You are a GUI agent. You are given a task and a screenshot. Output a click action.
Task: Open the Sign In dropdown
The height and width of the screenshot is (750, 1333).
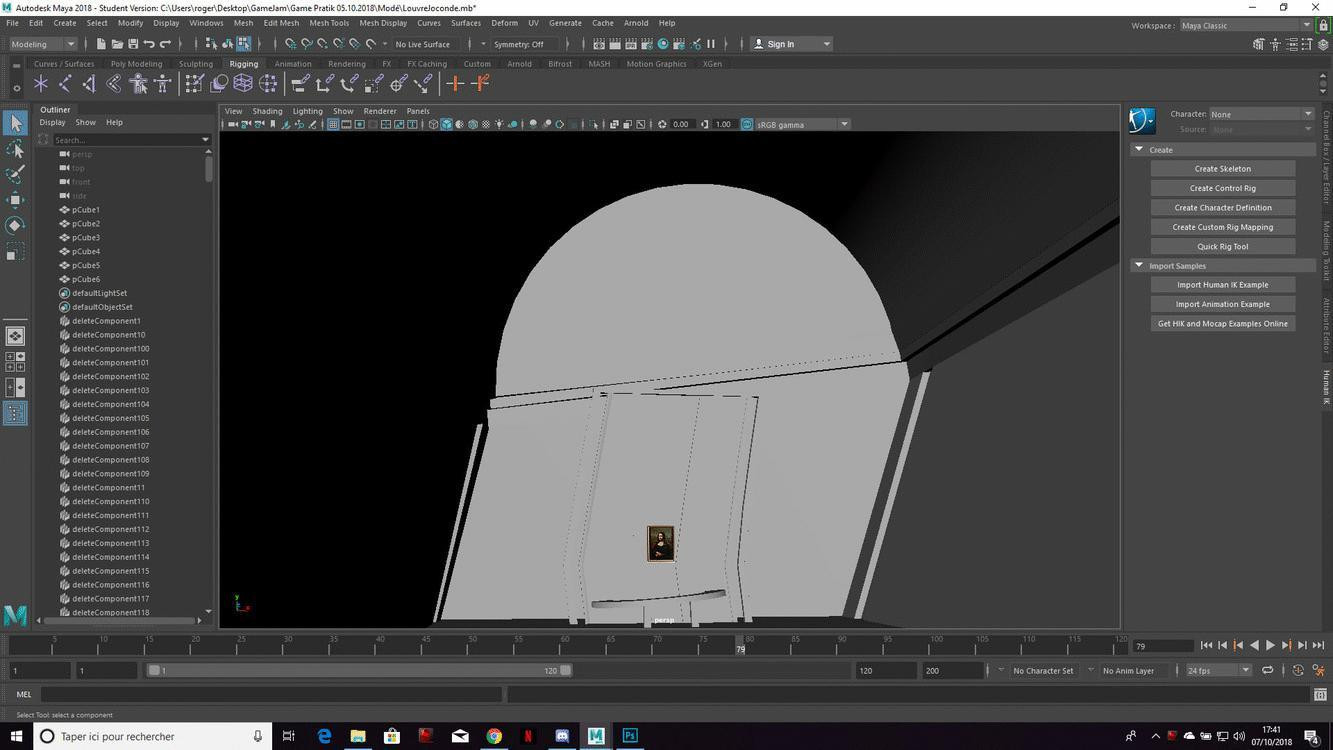[x=791, y=44]
